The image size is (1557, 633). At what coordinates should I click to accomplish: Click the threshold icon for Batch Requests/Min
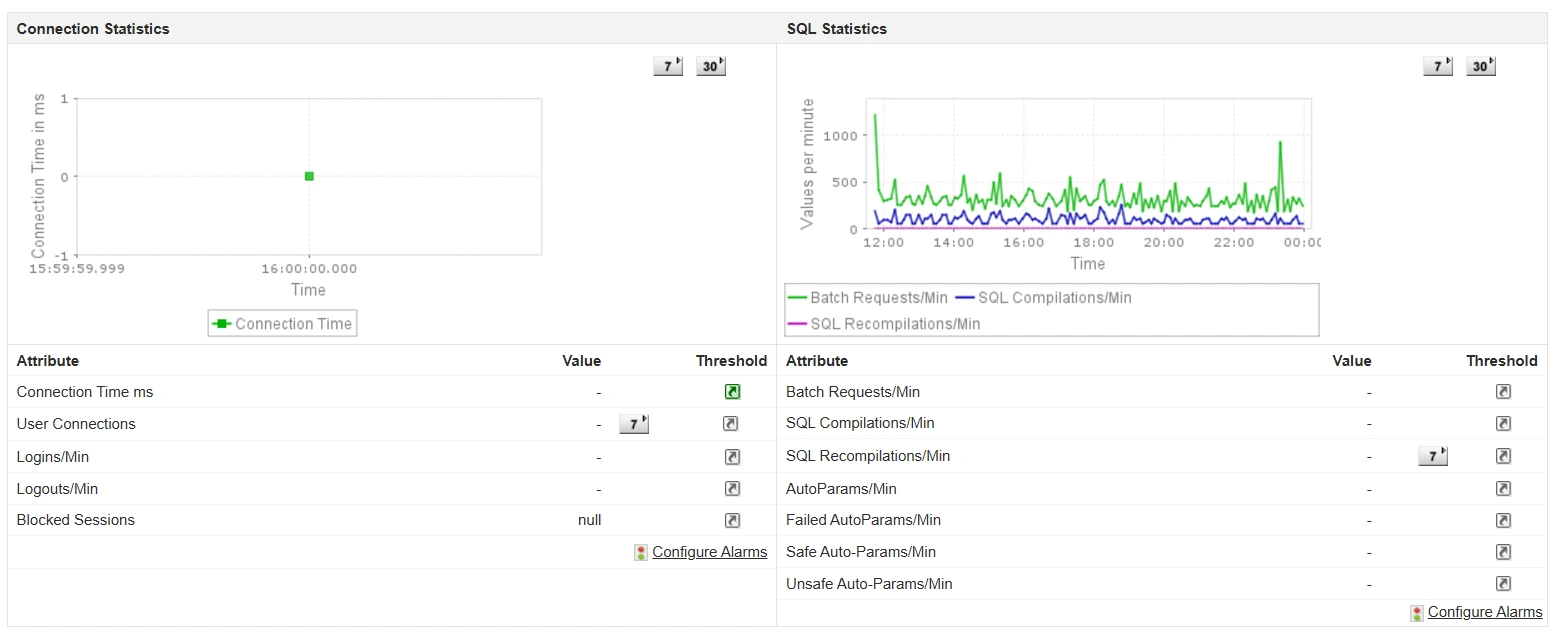coord(1503,391)
